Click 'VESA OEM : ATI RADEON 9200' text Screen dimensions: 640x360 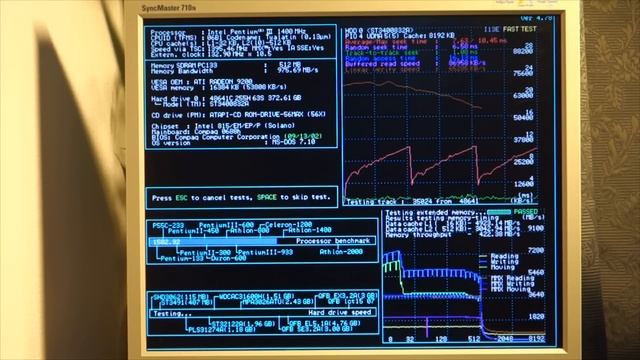202,82
